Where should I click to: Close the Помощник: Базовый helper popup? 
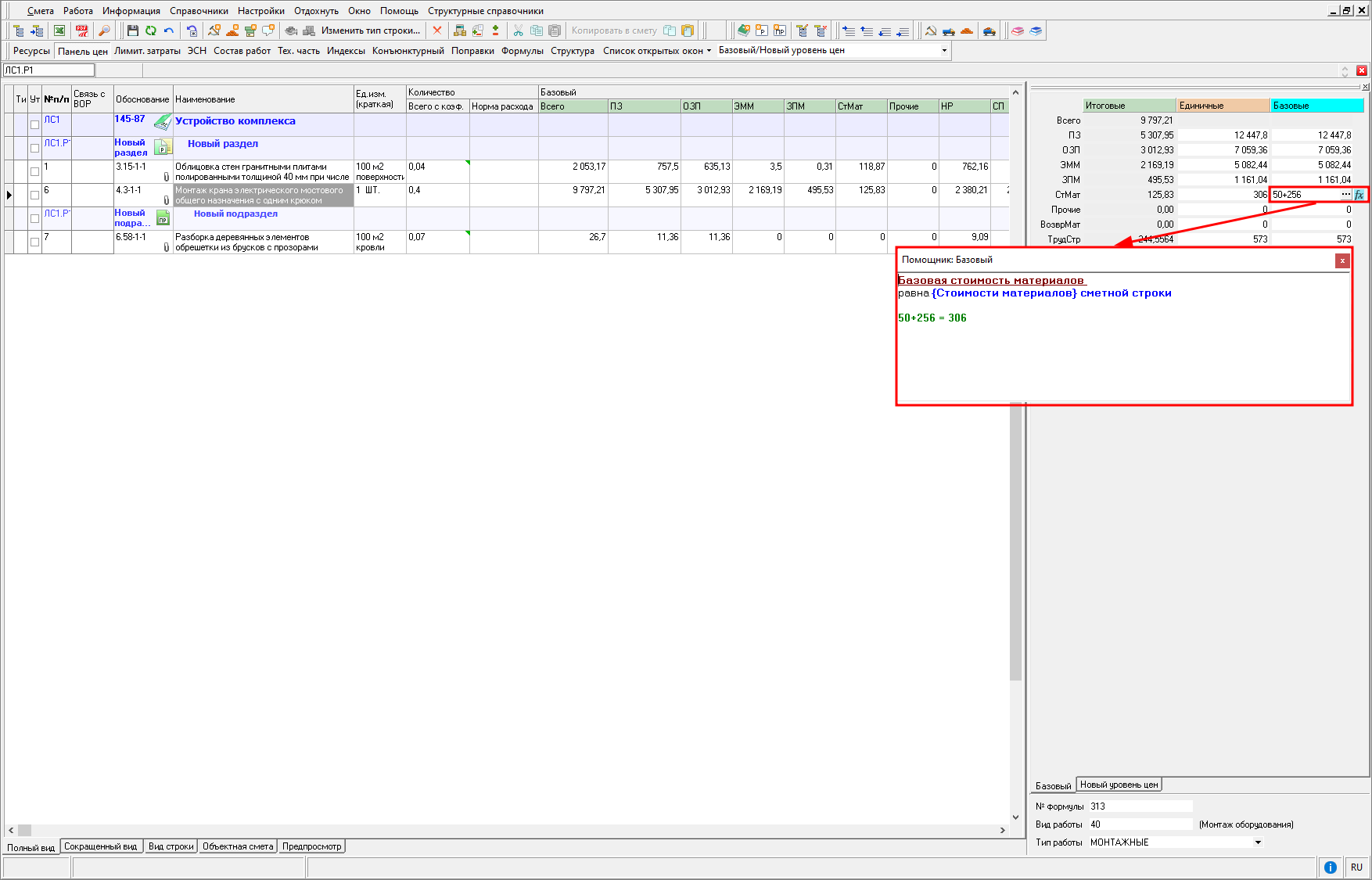(1342, 260)
